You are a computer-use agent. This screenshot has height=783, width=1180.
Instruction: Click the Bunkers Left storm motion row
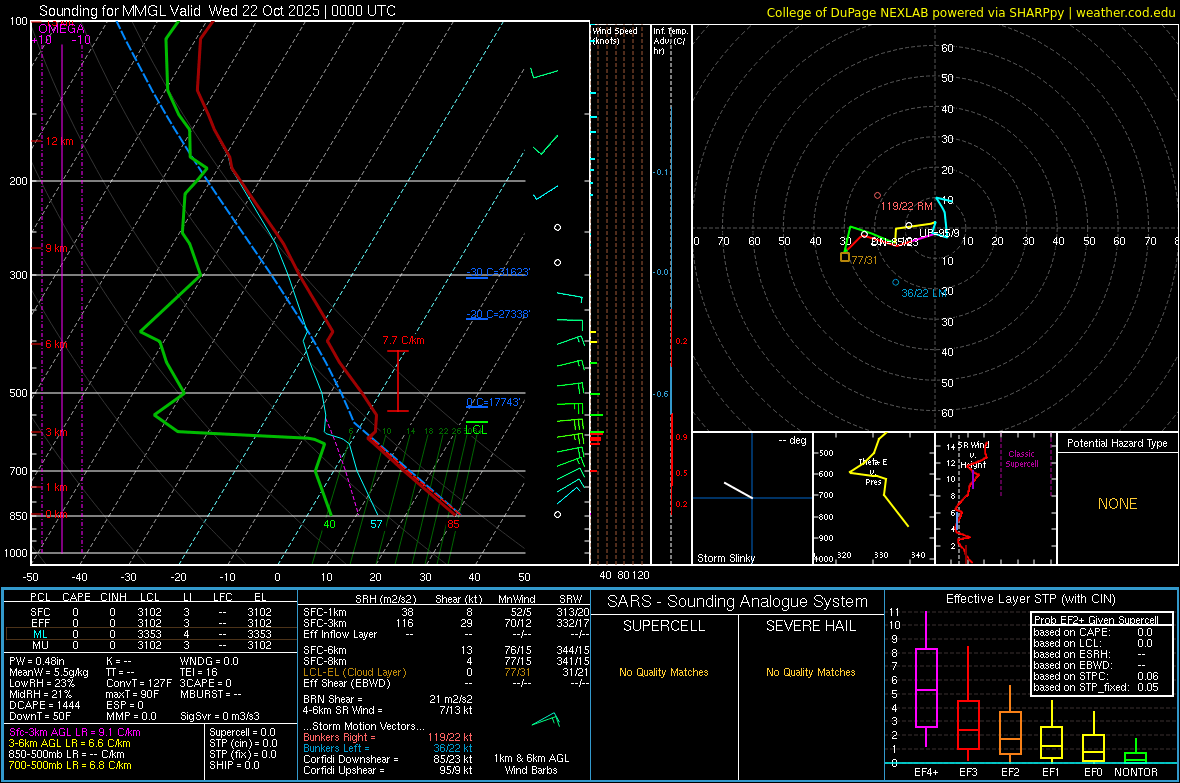[x=388, y=748]
